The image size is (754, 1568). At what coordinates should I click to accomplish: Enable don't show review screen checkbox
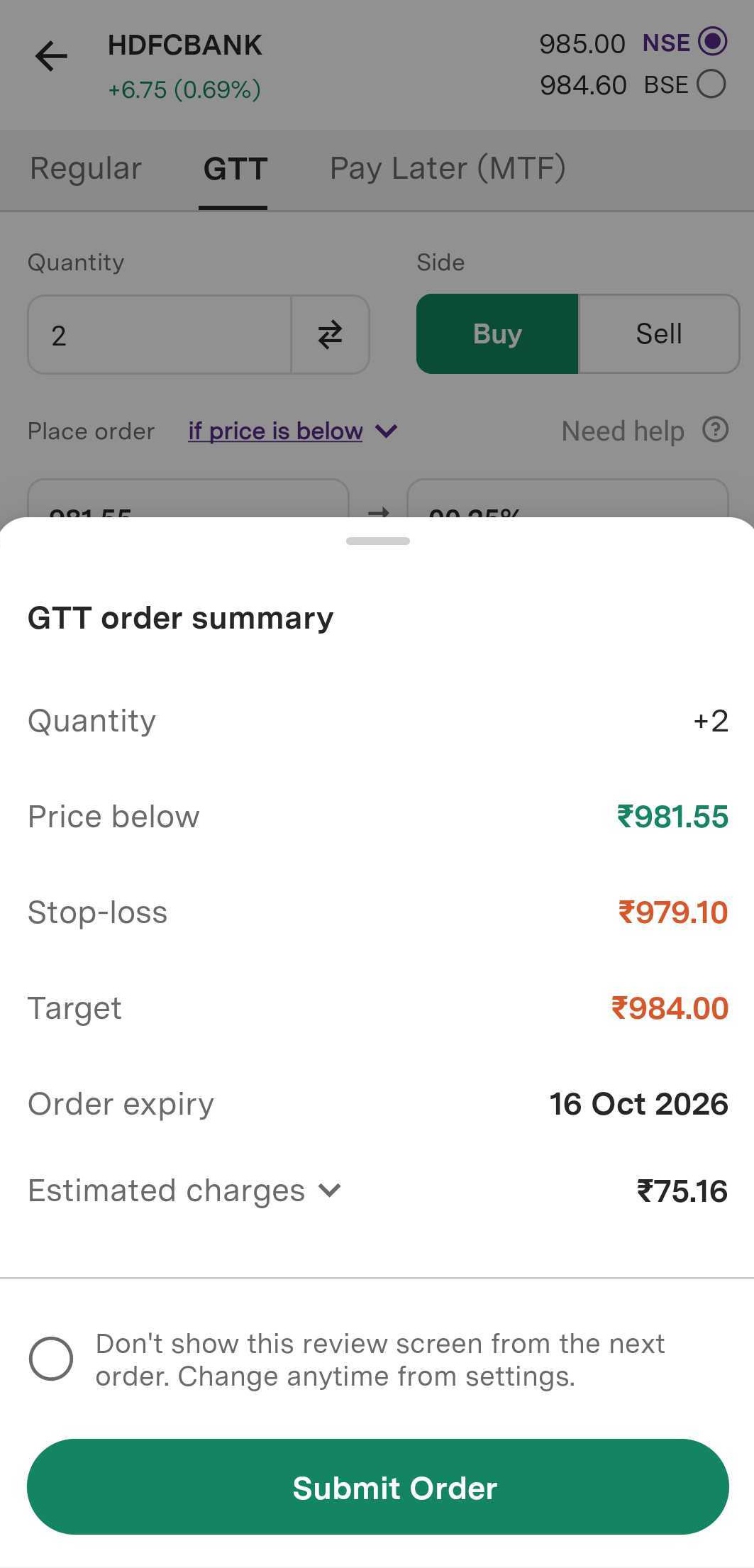click(x=51, y=1359)
